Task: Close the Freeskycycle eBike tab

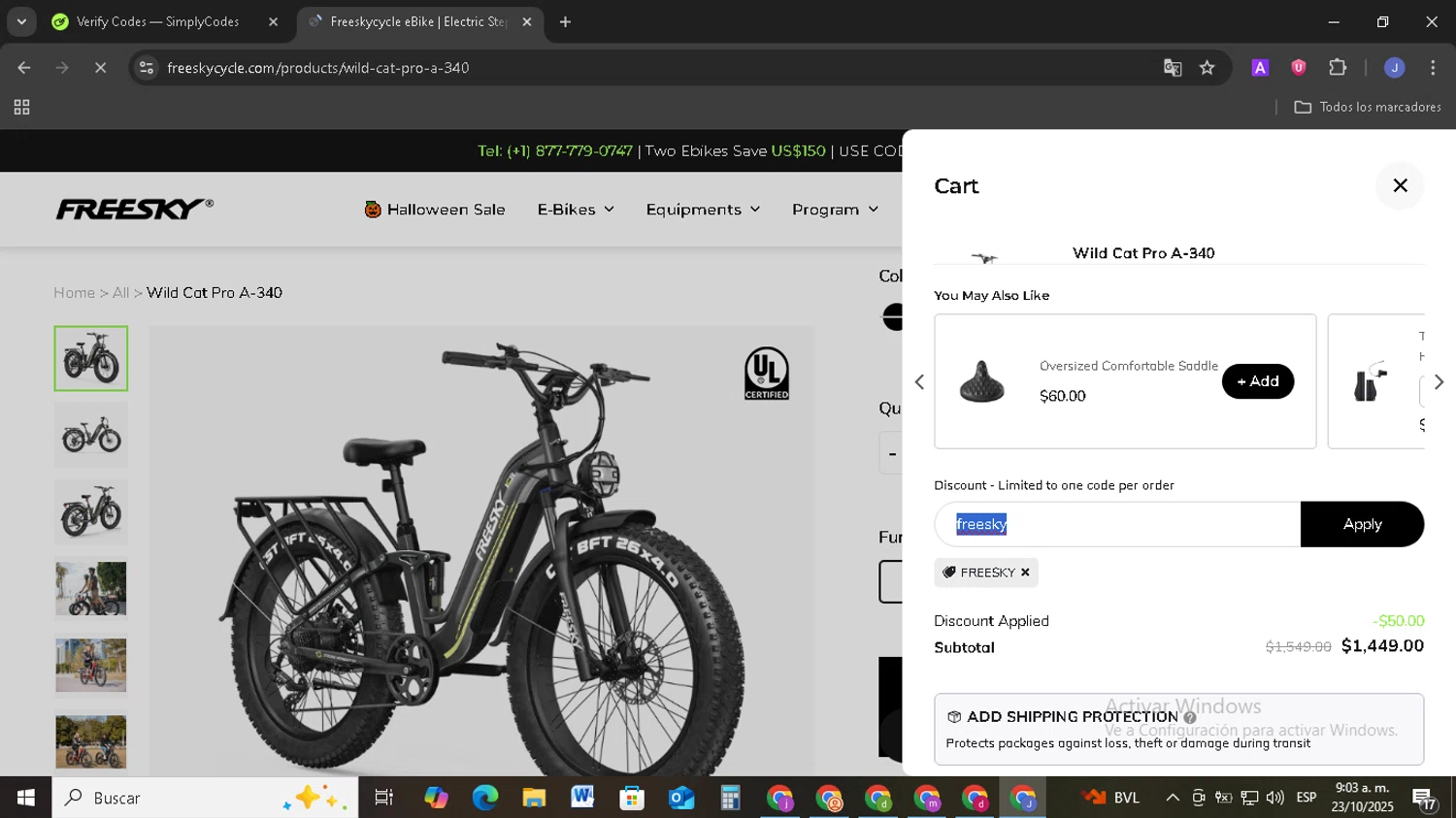Action: [x=527, y=21]
